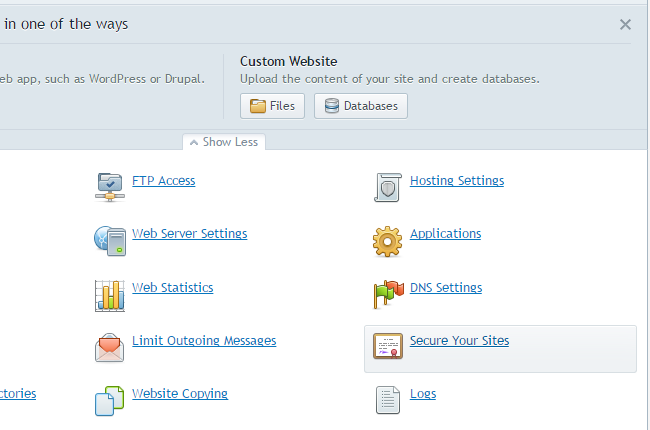Click the Web Server Settings globe icon
Image resolution: width=650 pixels, height=430 pixels.
110,241
